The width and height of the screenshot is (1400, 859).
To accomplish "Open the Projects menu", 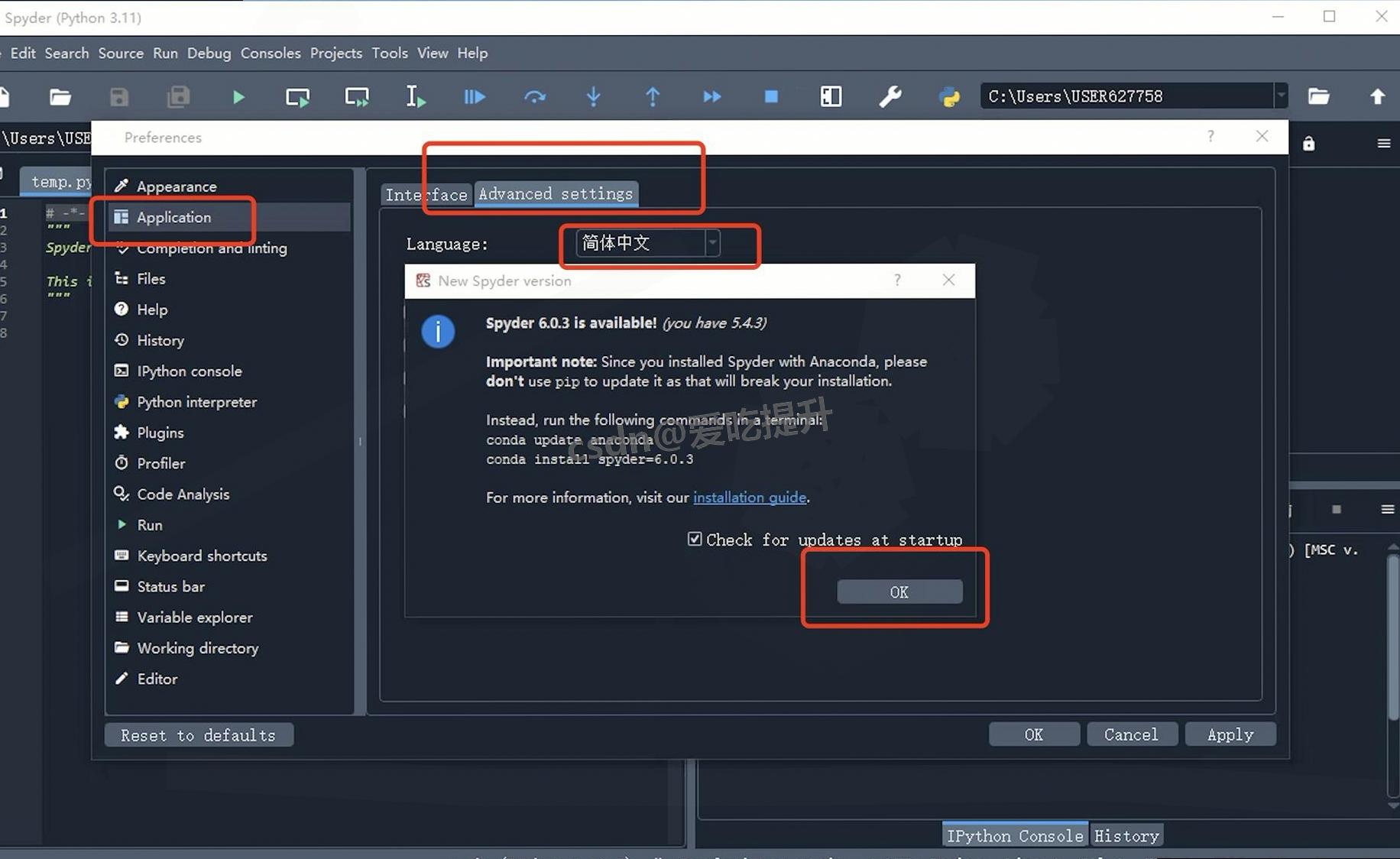I will click(x=336, y=53).
